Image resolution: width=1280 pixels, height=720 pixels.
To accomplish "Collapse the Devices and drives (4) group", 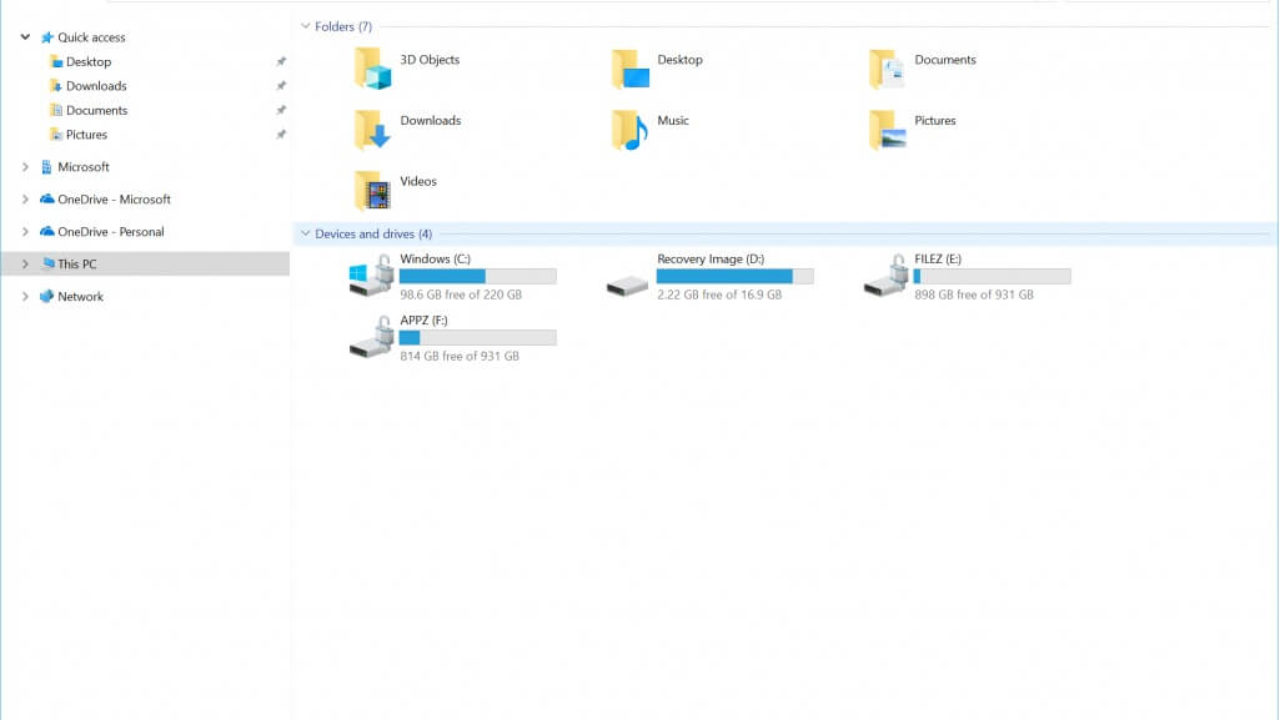I will coord(305,234).
